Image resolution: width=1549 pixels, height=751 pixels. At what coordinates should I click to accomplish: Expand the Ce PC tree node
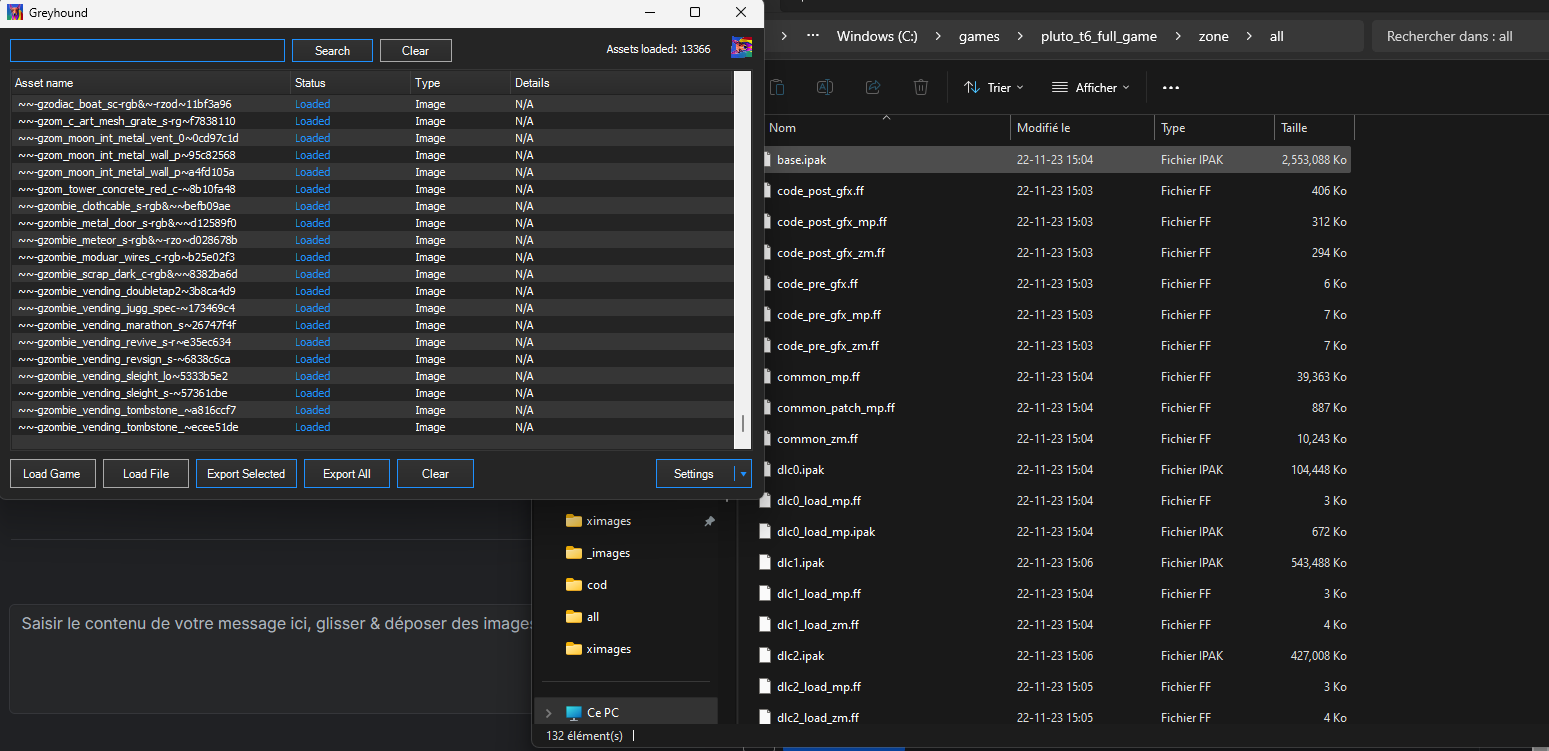coord(548,712)
